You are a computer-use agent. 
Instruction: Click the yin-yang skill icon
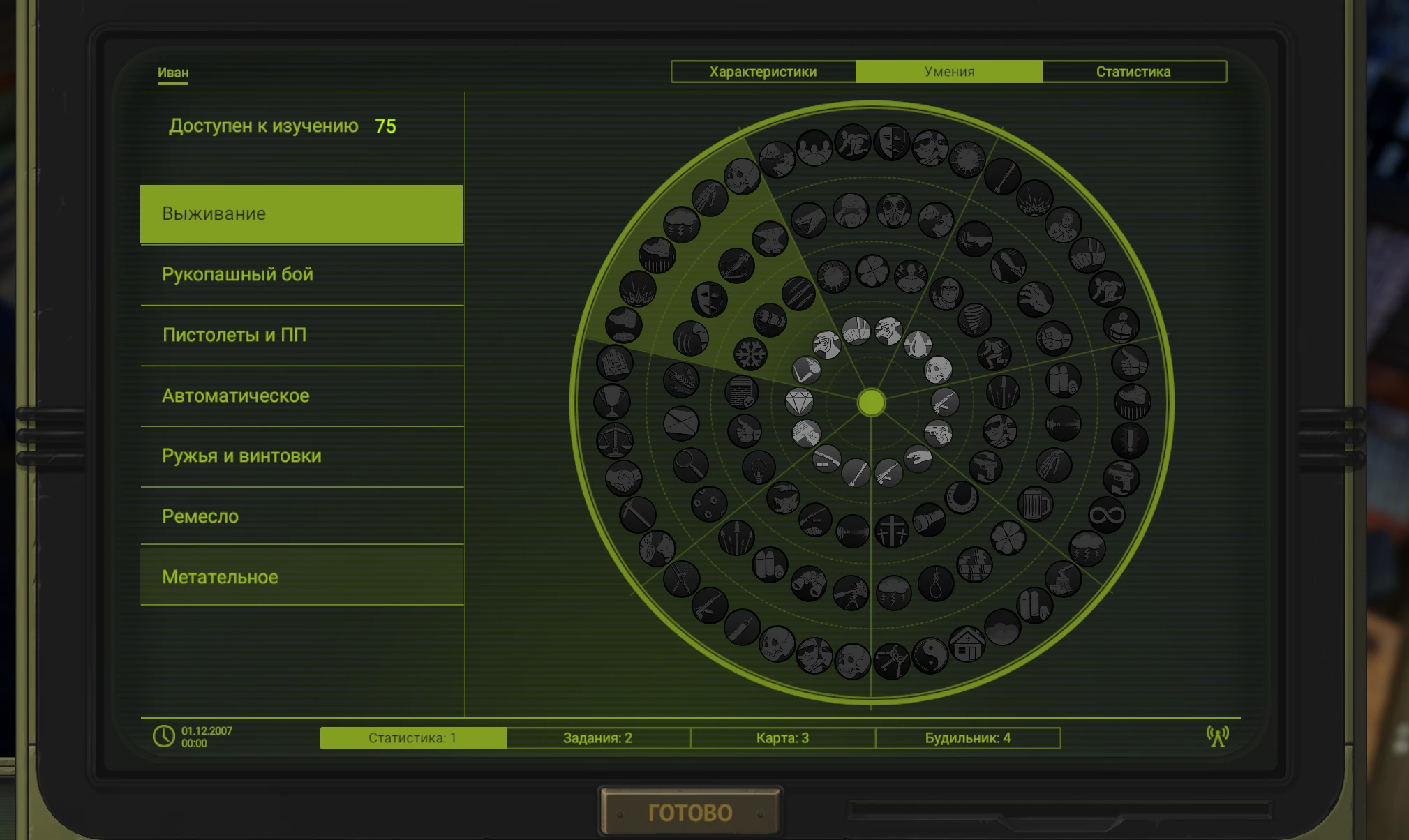(x=930, y=655)
